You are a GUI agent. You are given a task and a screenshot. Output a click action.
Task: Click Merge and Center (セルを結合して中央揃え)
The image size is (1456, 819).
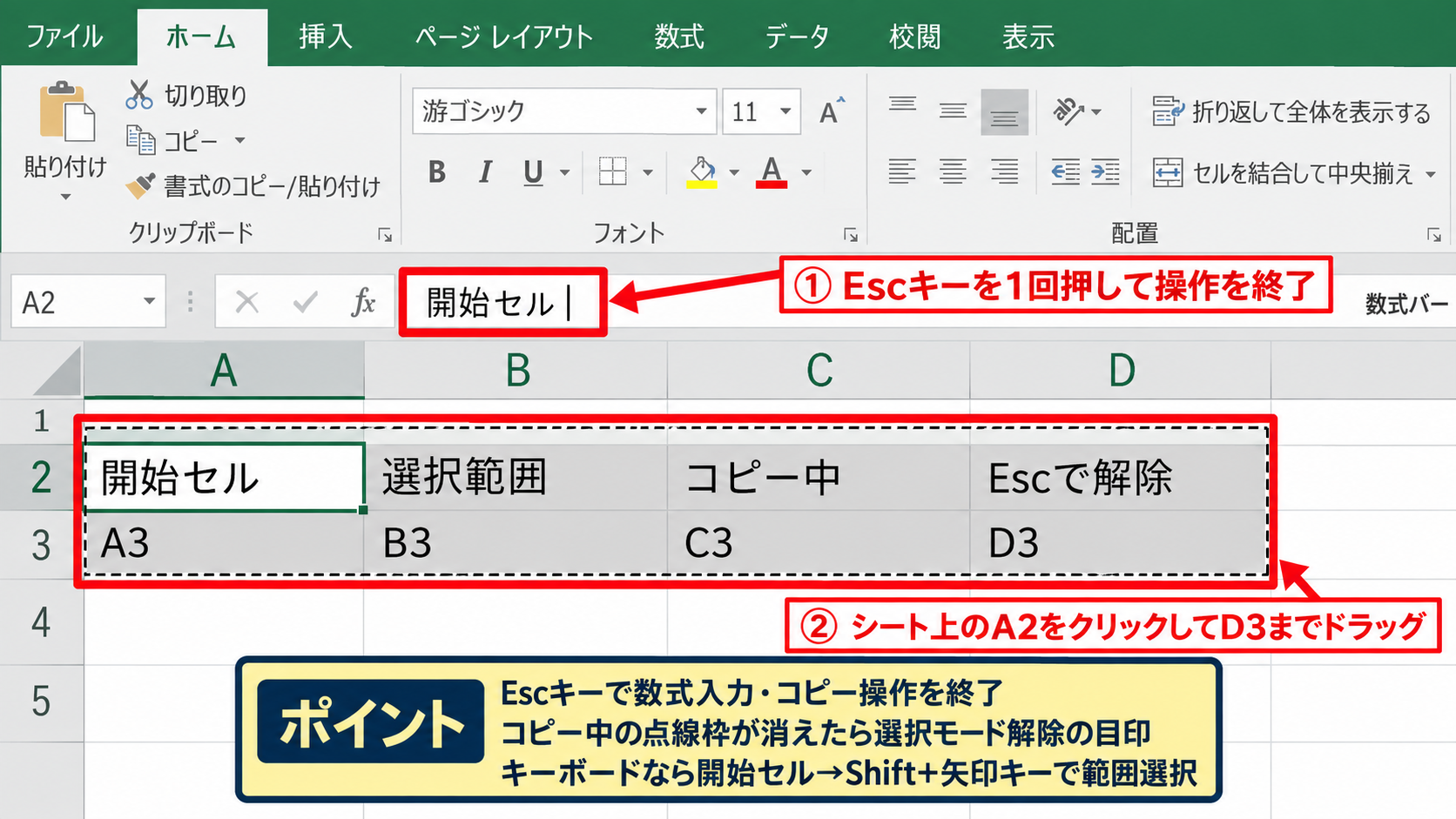[x=1282, y=173]
